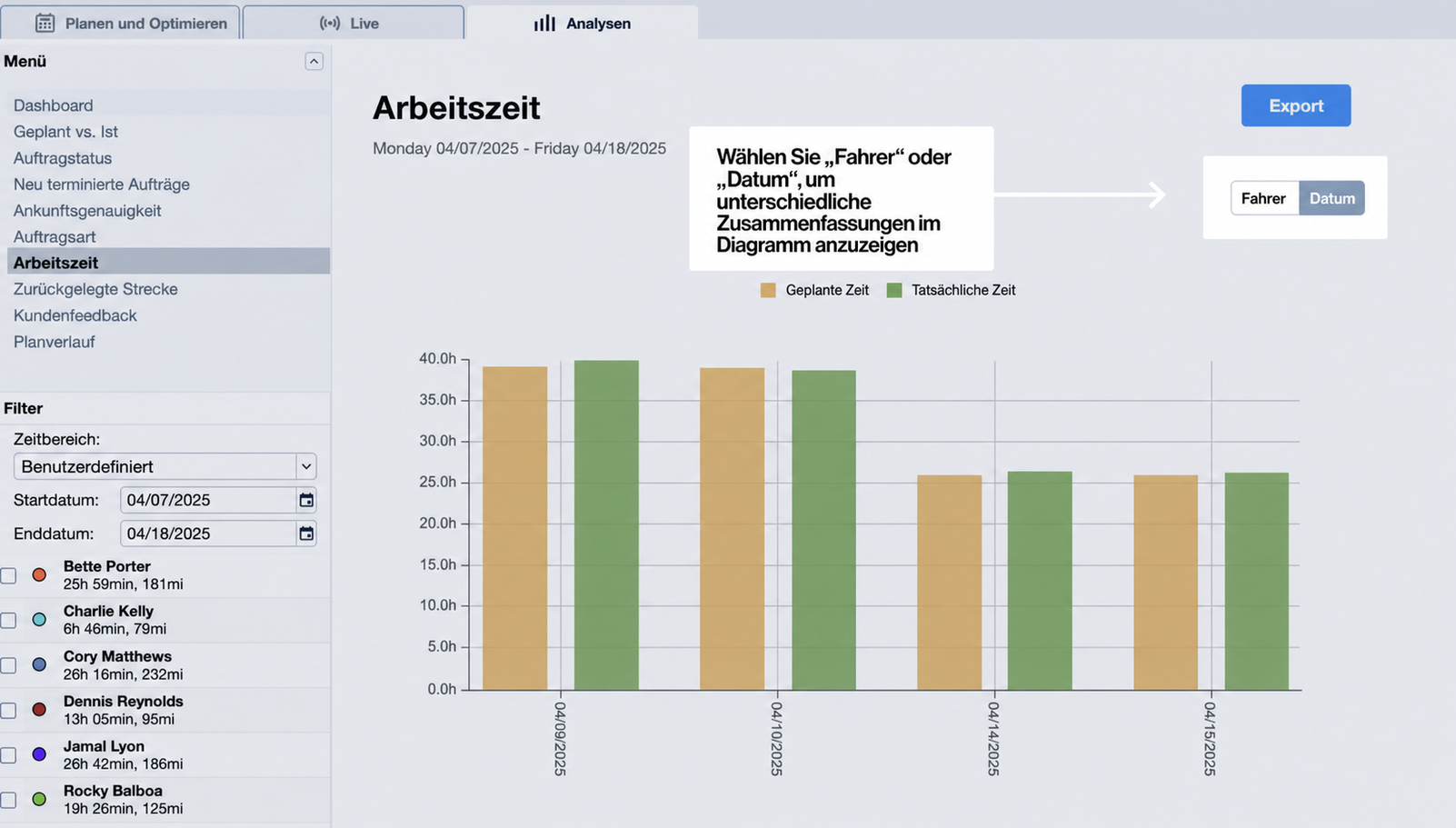
Task: Open the Zeitbereich Benutzerdefiniert dropdown
Action: [x=165, y=466]
